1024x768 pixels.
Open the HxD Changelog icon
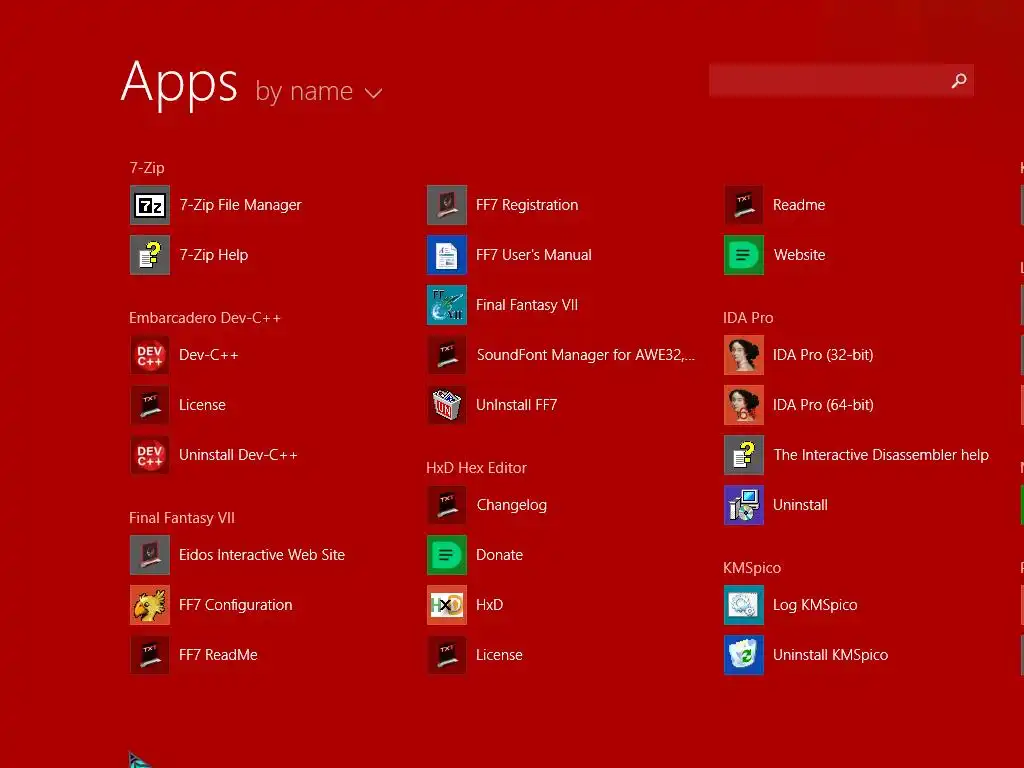click(447, 505)
